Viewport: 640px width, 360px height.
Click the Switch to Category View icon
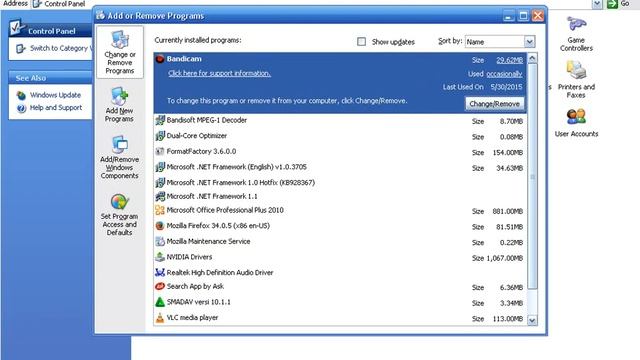(x=20, y=49)
